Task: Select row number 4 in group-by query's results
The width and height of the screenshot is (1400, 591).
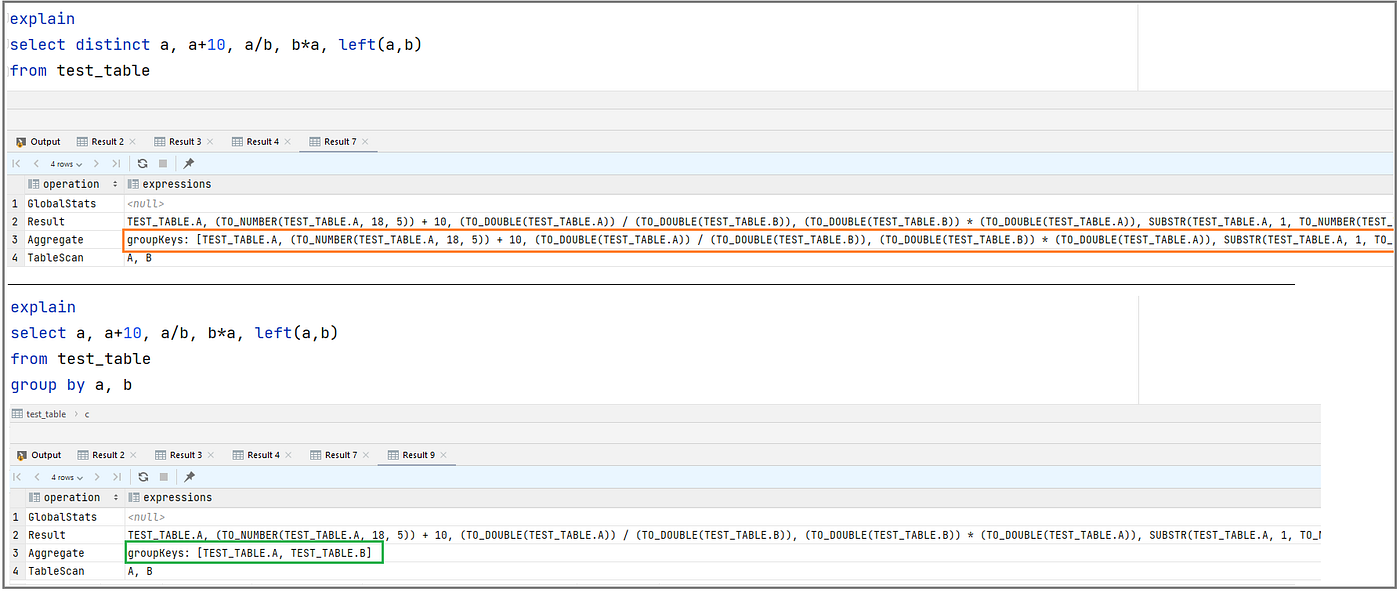Action: pos(15,571)
